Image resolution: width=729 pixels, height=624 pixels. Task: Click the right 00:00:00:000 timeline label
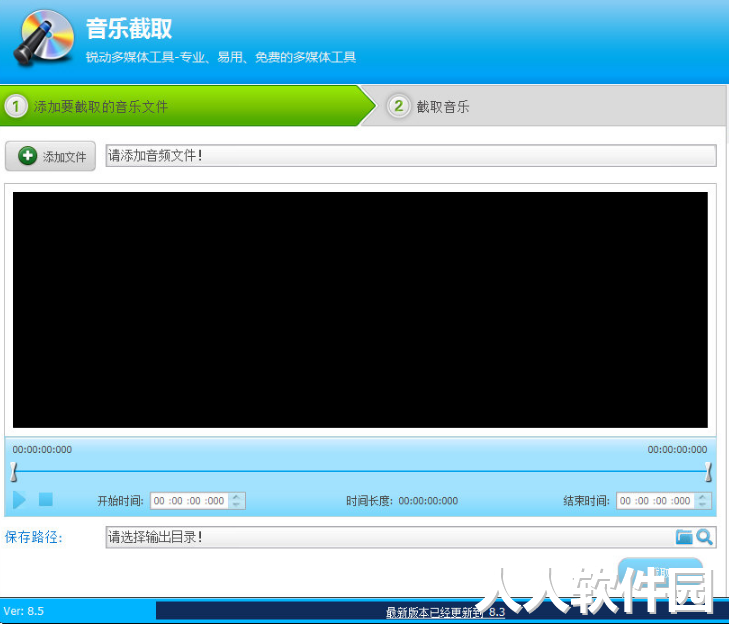677,450
